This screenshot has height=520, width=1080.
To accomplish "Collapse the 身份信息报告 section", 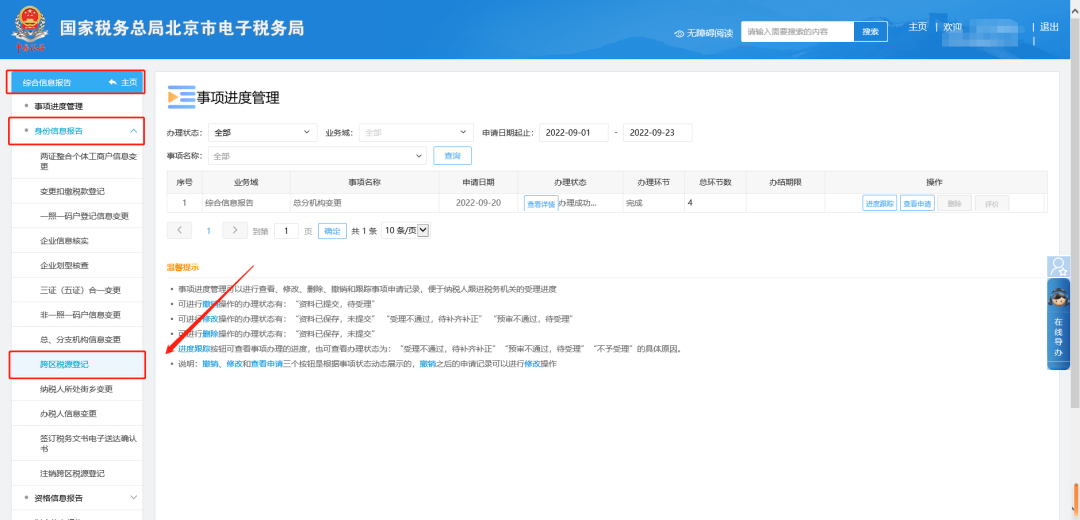I will coord(133,131).
